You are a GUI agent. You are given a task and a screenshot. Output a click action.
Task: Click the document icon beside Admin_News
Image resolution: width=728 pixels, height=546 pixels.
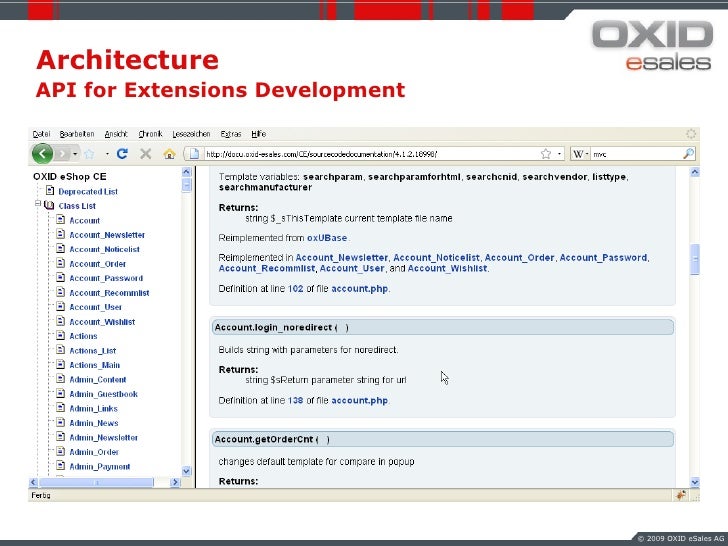60,422
